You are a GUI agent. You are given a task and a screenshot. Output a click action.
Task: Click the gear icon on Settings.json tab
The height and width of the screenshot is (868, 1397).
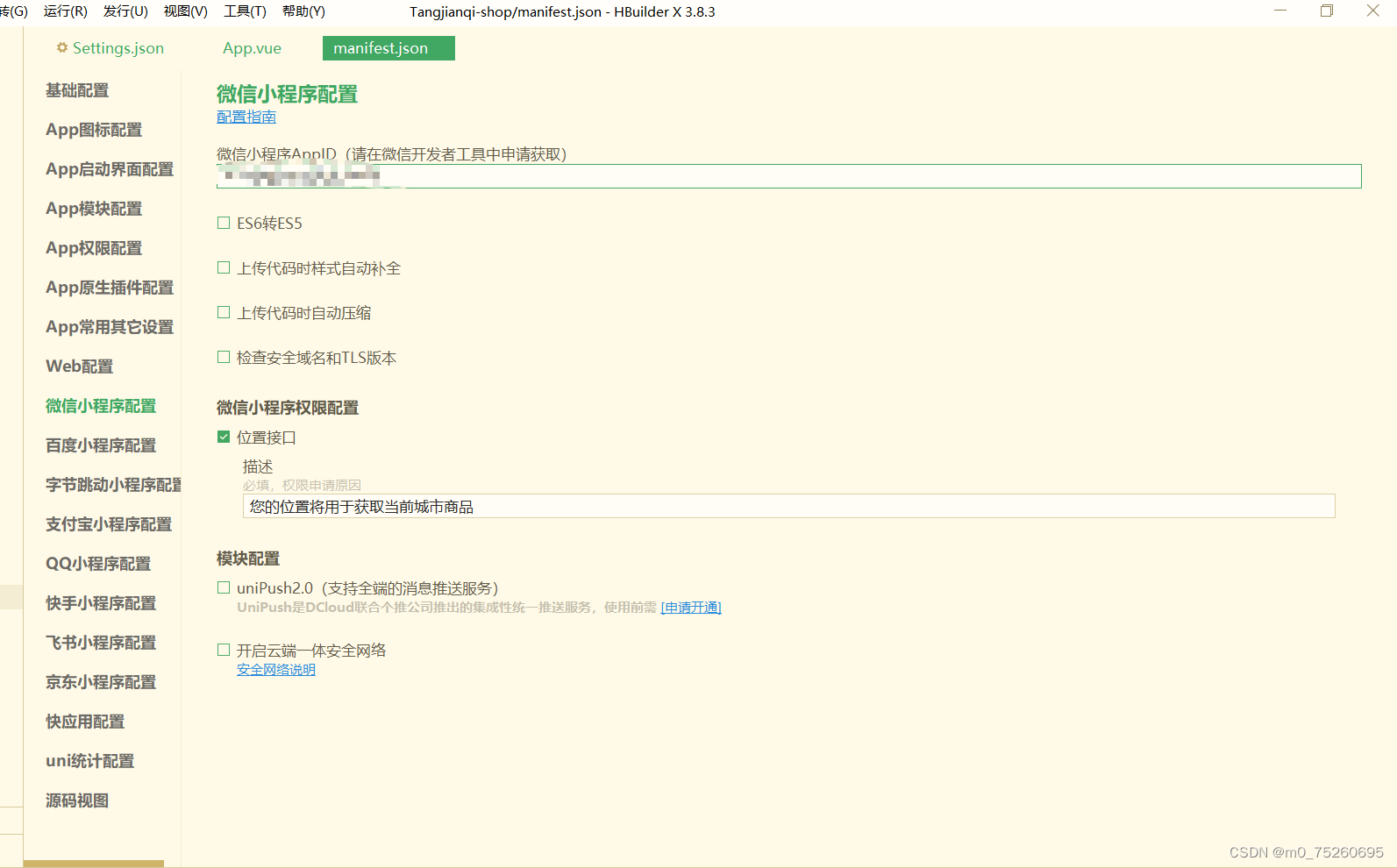click(62, 48)
